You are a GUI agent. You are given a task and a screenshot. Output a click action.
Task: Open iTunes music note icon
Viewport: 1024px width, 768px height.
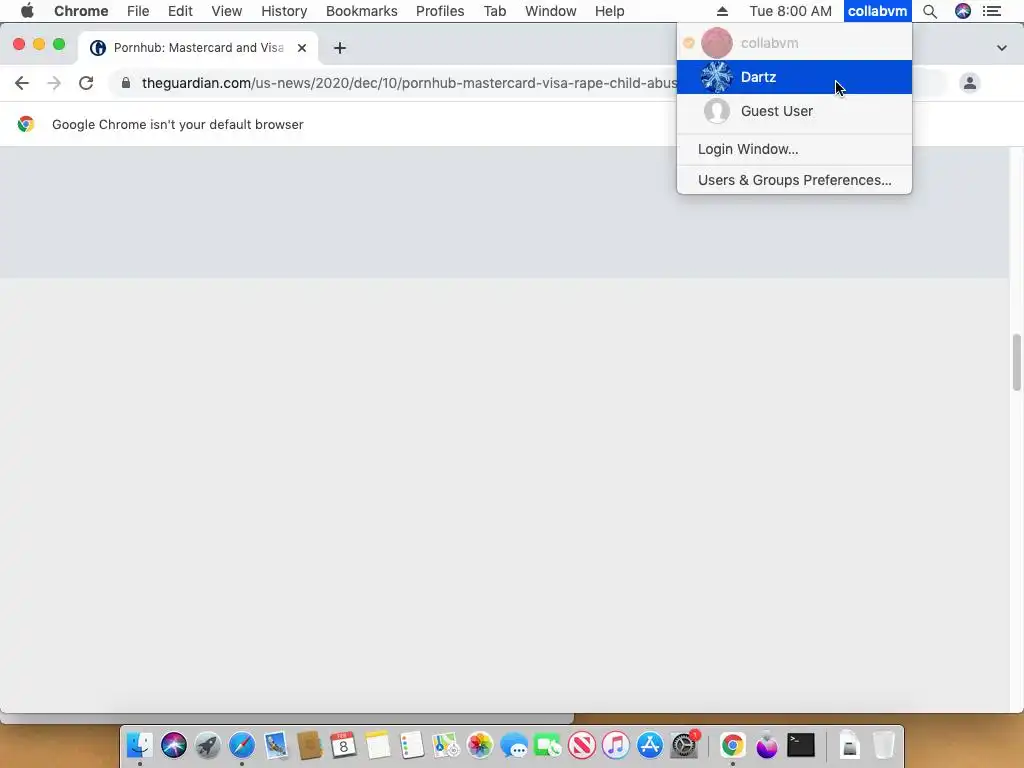[616, 745]
